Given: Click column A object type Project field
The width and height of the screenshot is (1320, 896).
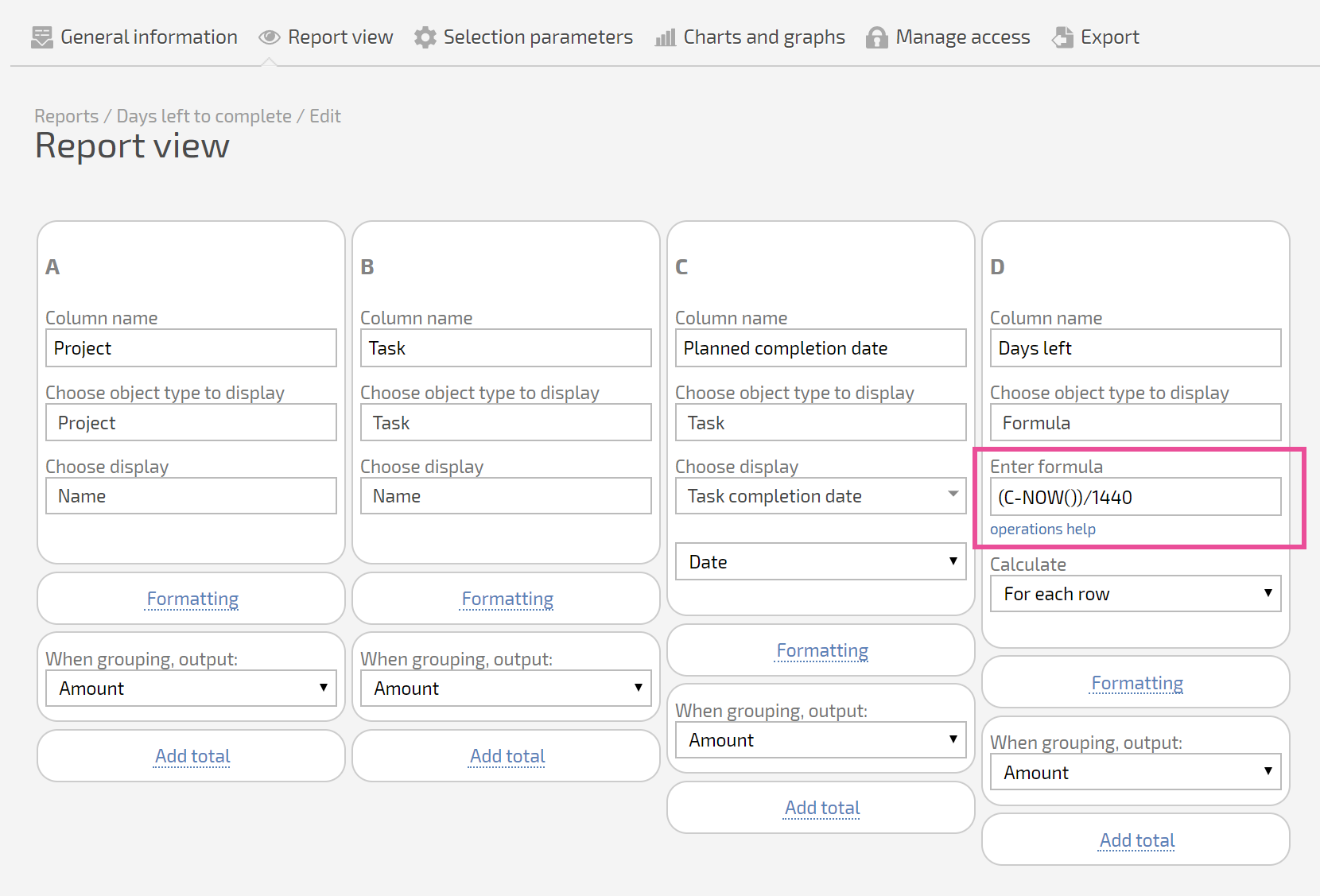Looking at the screenshot, I should coord(191,422).
